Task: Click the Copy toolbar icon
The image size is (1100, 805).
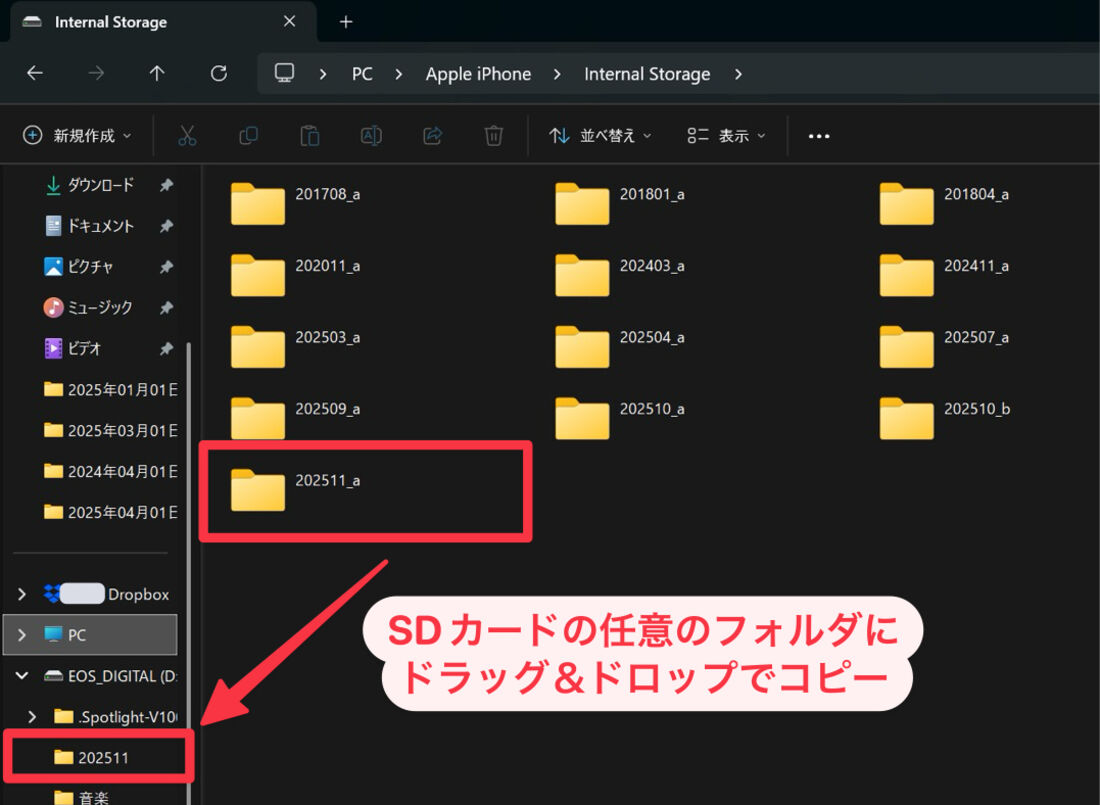Action: point(248,135)
